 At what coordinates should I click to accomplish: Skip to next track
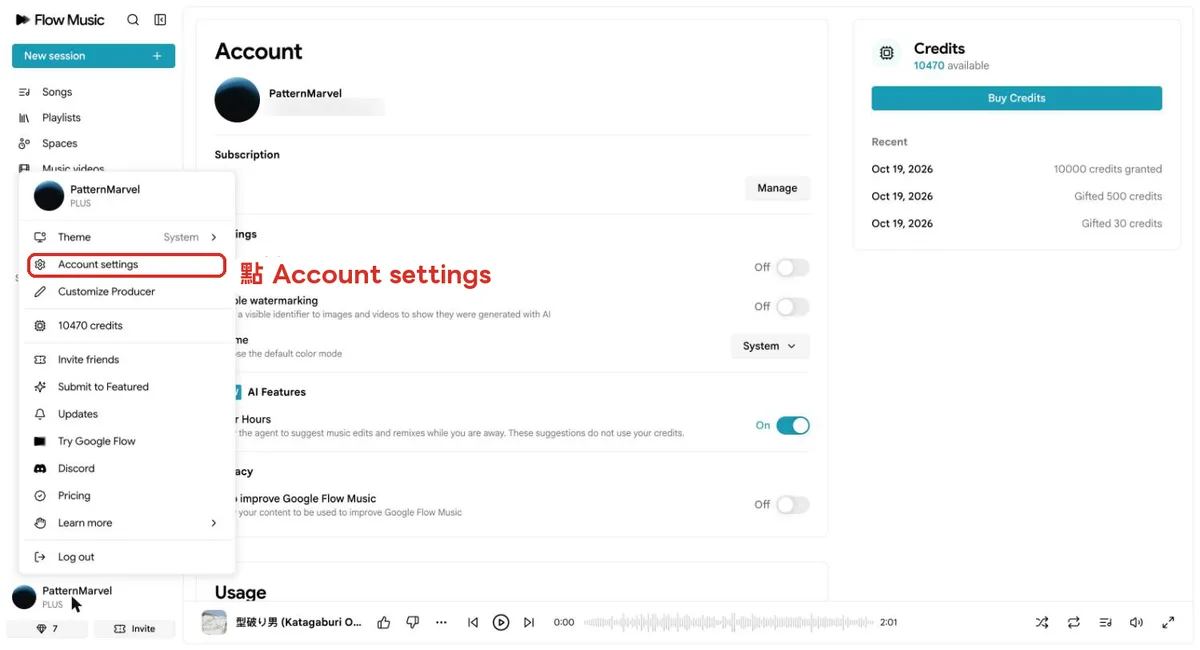529,622
